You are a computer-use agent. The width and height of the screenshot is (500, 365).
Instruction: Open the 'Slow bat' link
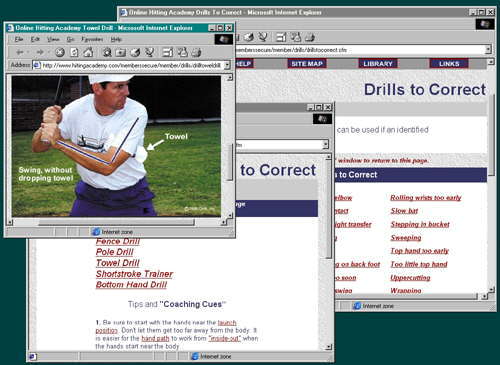tap(404, 211)
